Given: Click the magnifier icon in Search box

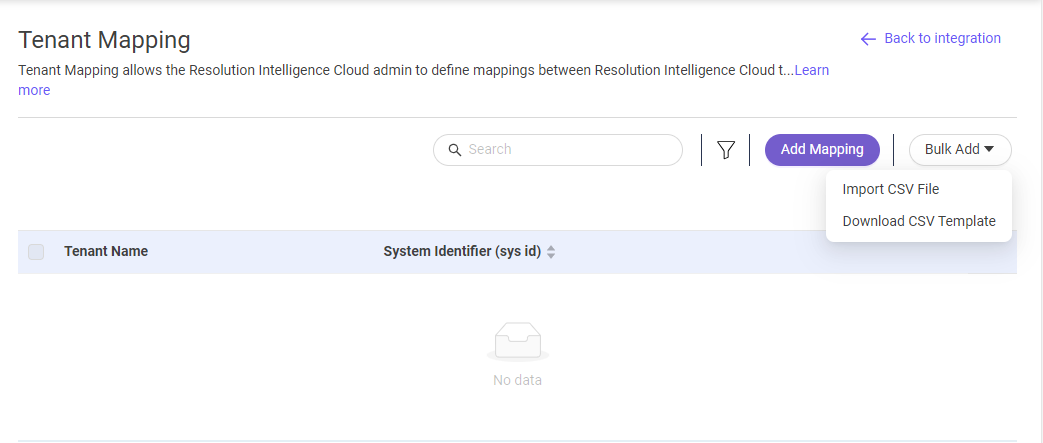Looking at the screenshot, I should pos(455,150).
